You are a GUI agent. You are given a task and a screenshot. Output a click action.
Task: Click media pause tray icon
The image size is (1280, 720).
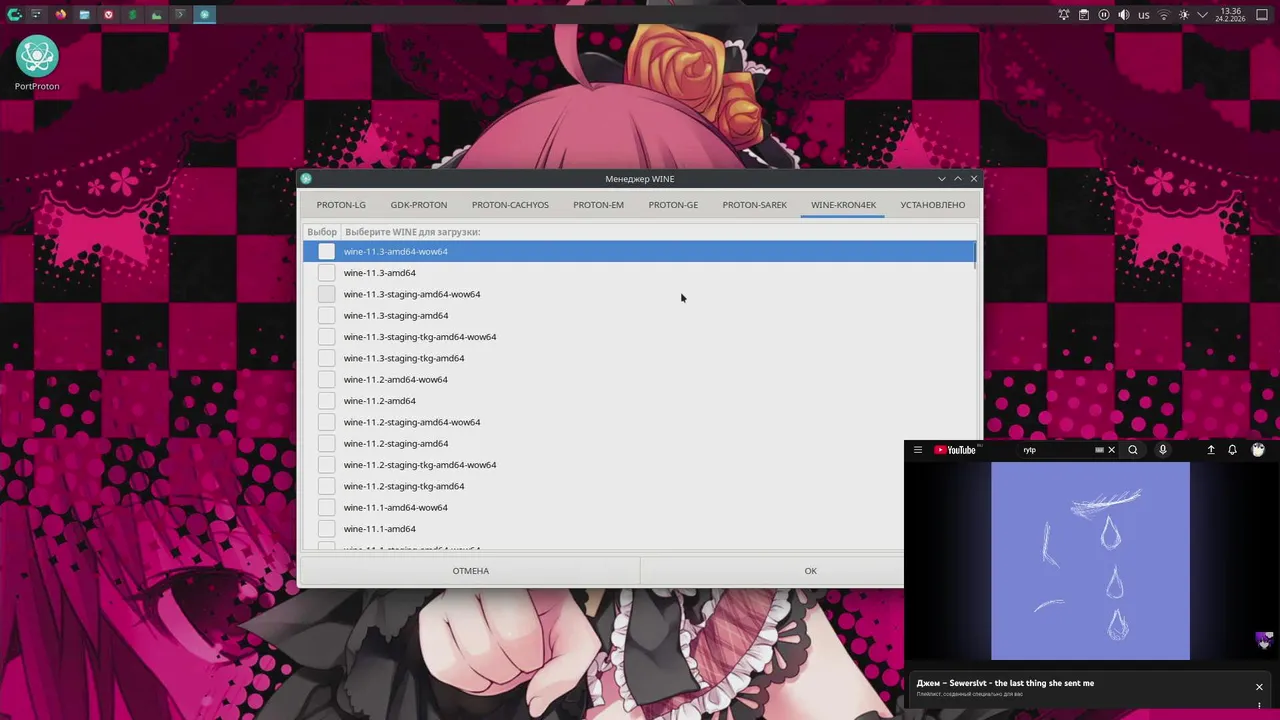(1104, 15)
